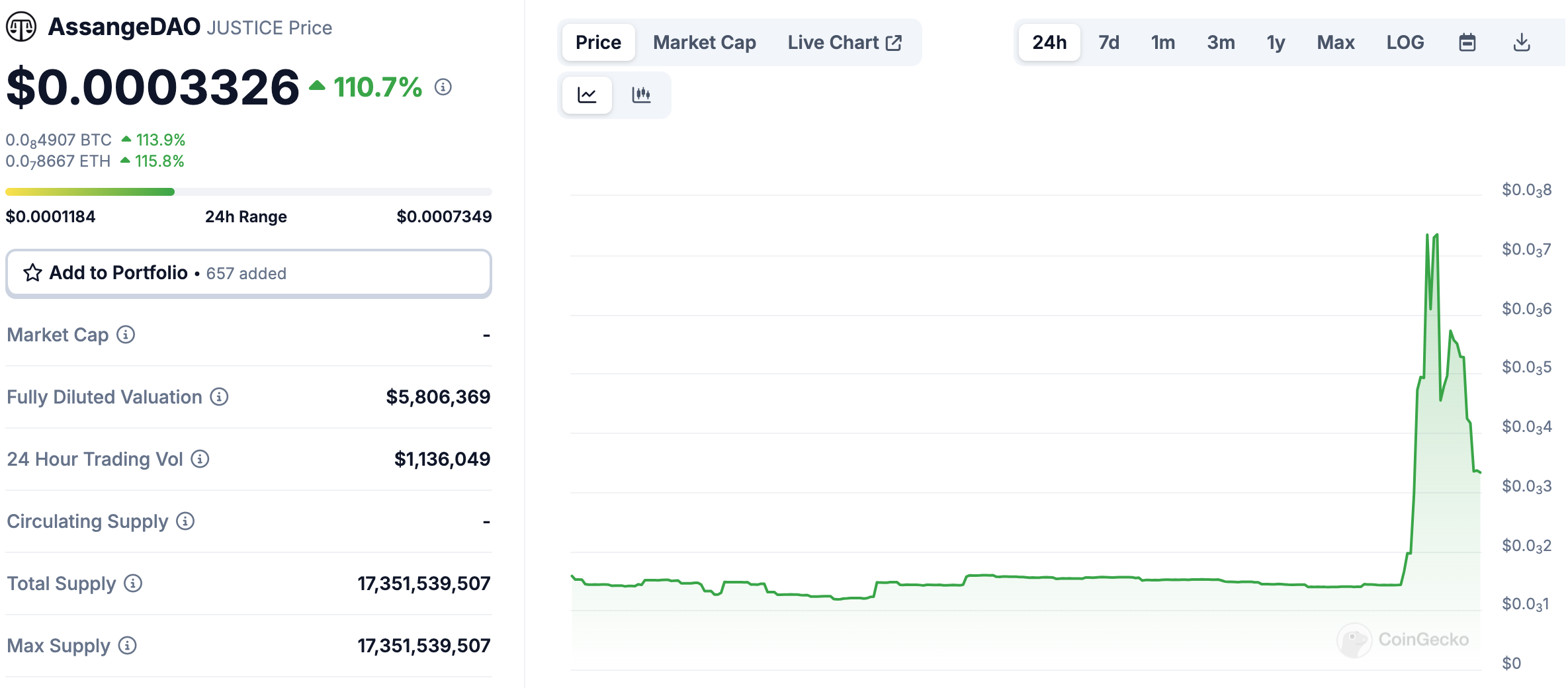This screenshot has width=1568, height=688.
Task: Click Total Supply info icon
Action: click(x=133, y=583)
